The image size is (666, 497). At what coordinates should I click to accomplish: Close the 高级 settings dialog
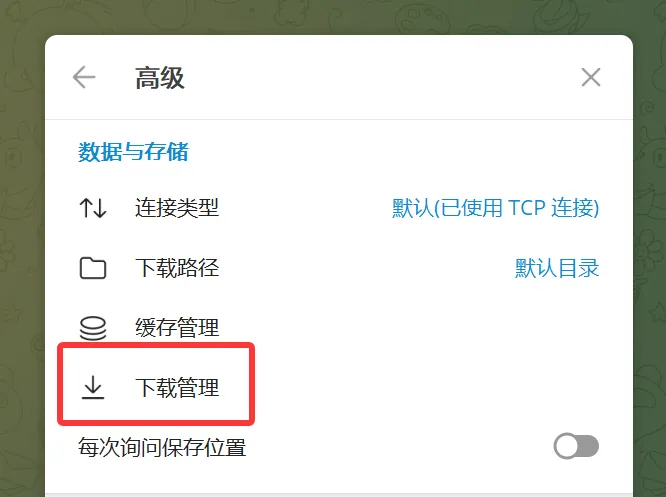click(591, 77)
